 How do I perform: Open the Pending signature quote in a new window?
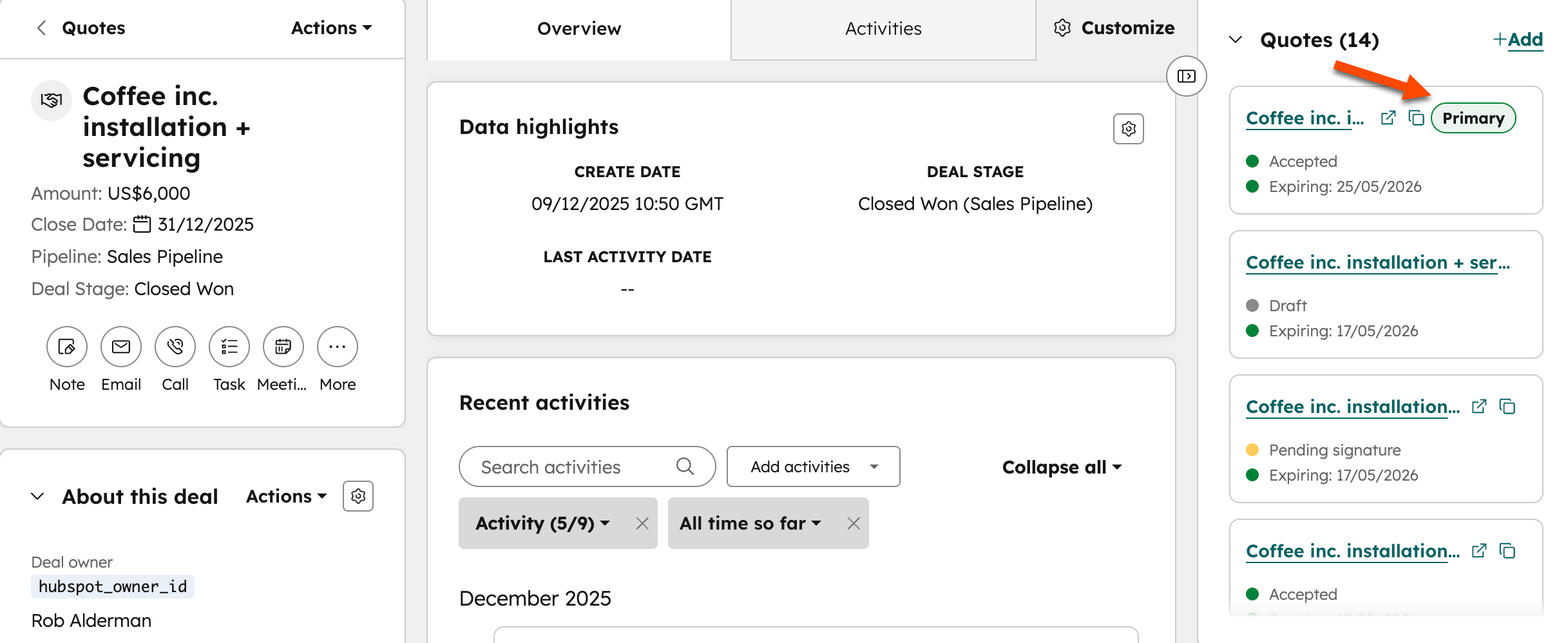click(x=1479, y=407)
